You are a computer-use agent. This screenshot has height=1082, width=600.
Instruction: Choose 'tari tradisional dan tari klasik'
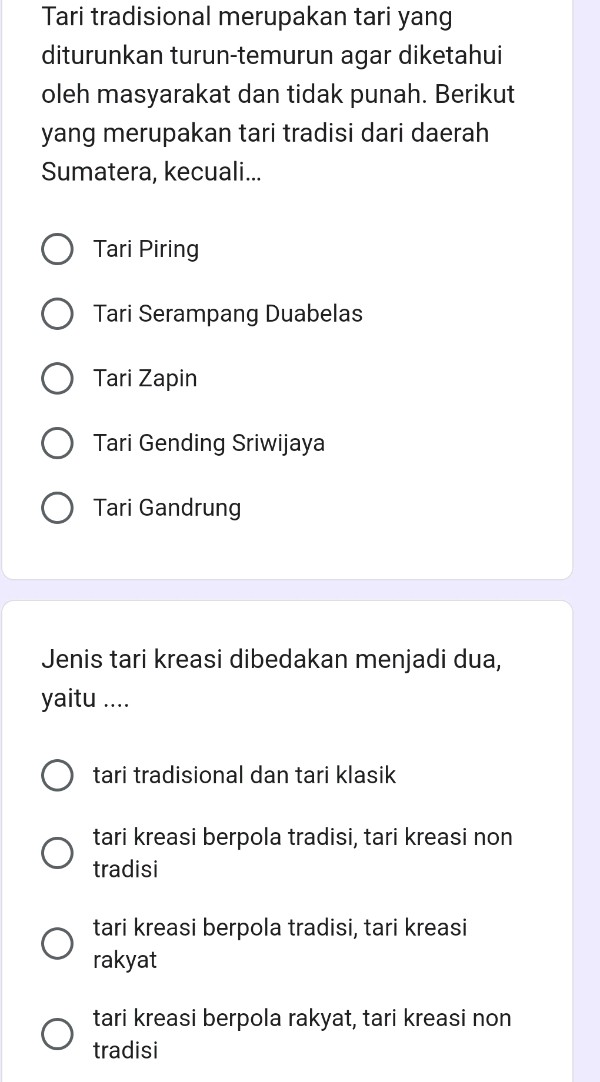click(57, 775)
